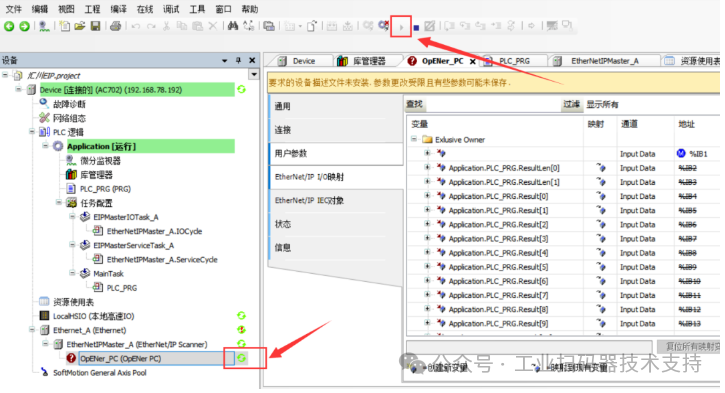Collapse the Application [运行] node
Screen dimensions: 725x393
(x=45, y=146)
